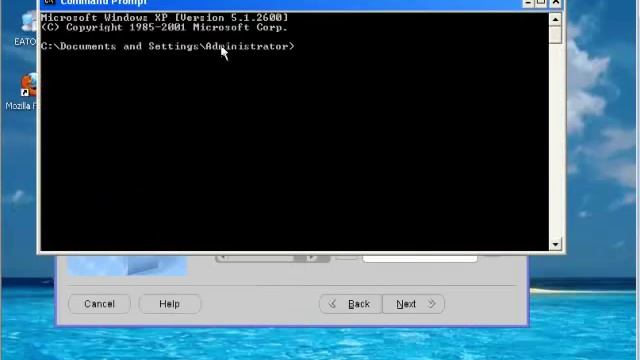Select the EATO desktop icon
Image resolution: width=640 pixels, height=360 pixels.
pyautogui.click(x=24, y=29)
